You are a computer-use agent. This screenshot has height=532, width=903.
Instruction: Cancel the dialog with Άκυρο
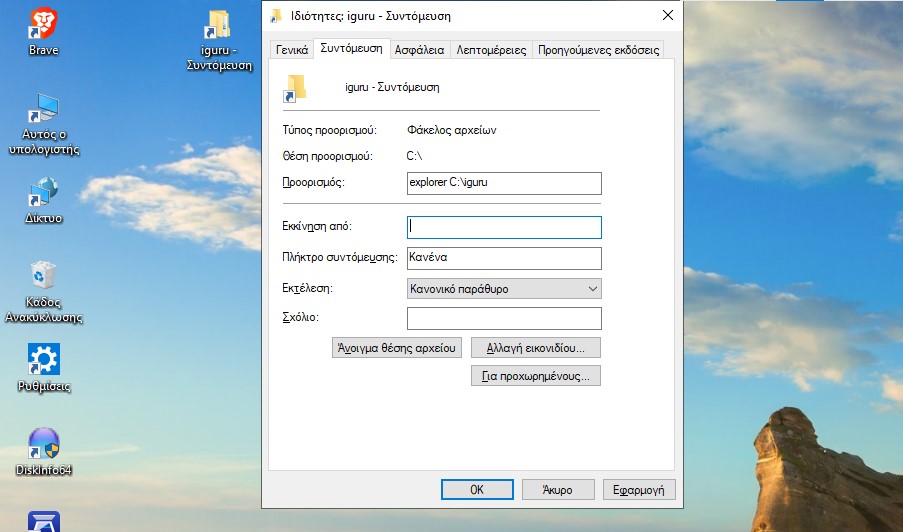(557, 489)
